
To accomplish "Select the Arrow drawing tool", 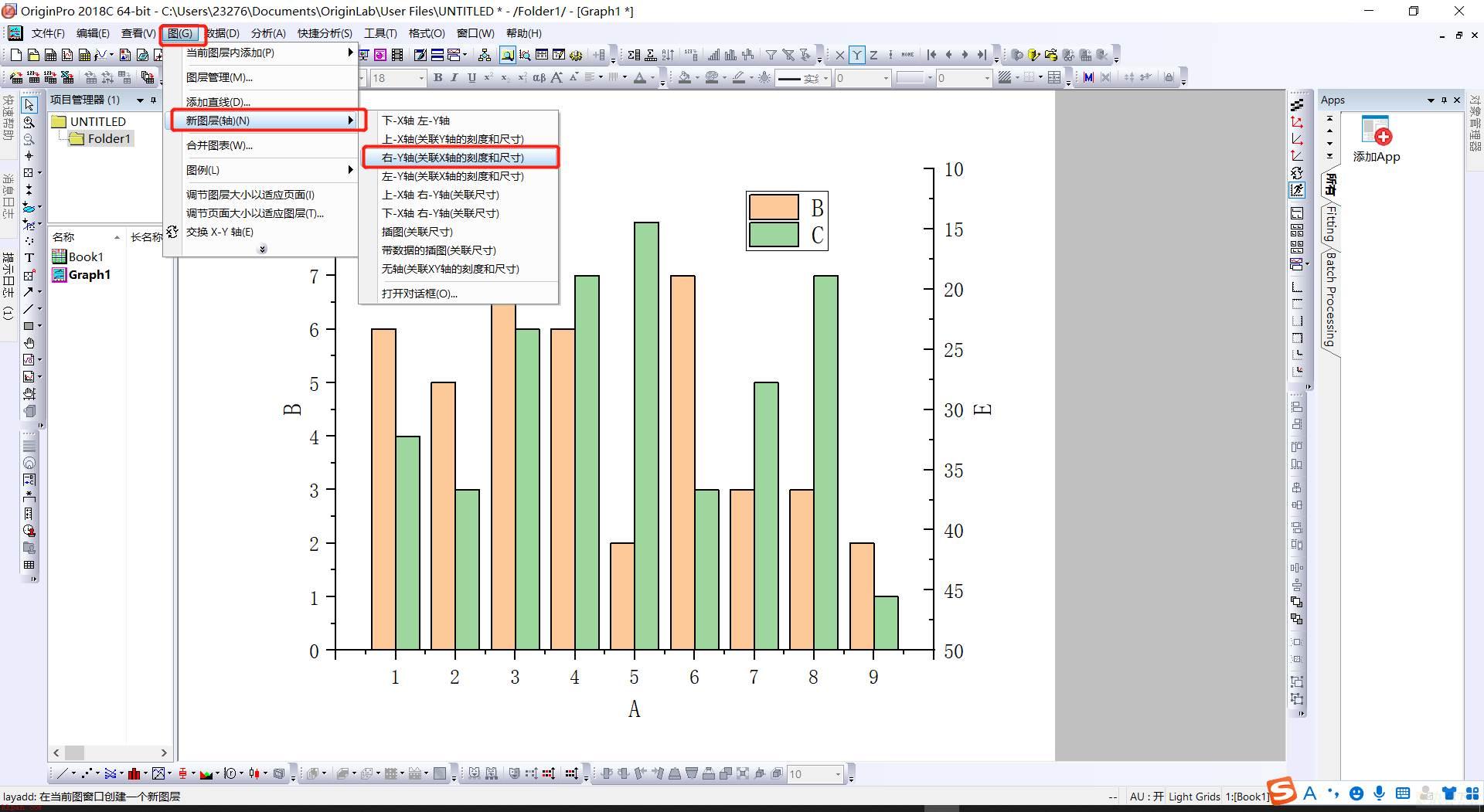I will coord(29,292).
